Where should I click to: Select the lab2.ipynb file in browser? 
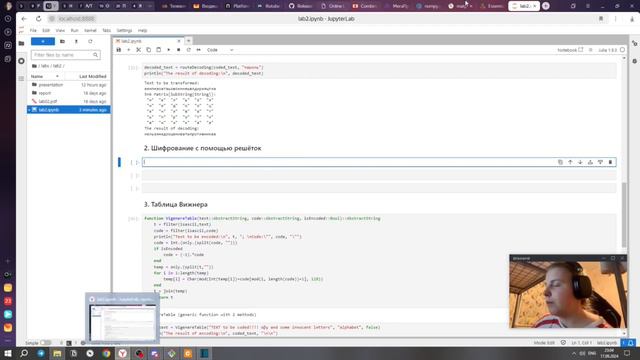point(69,110)
